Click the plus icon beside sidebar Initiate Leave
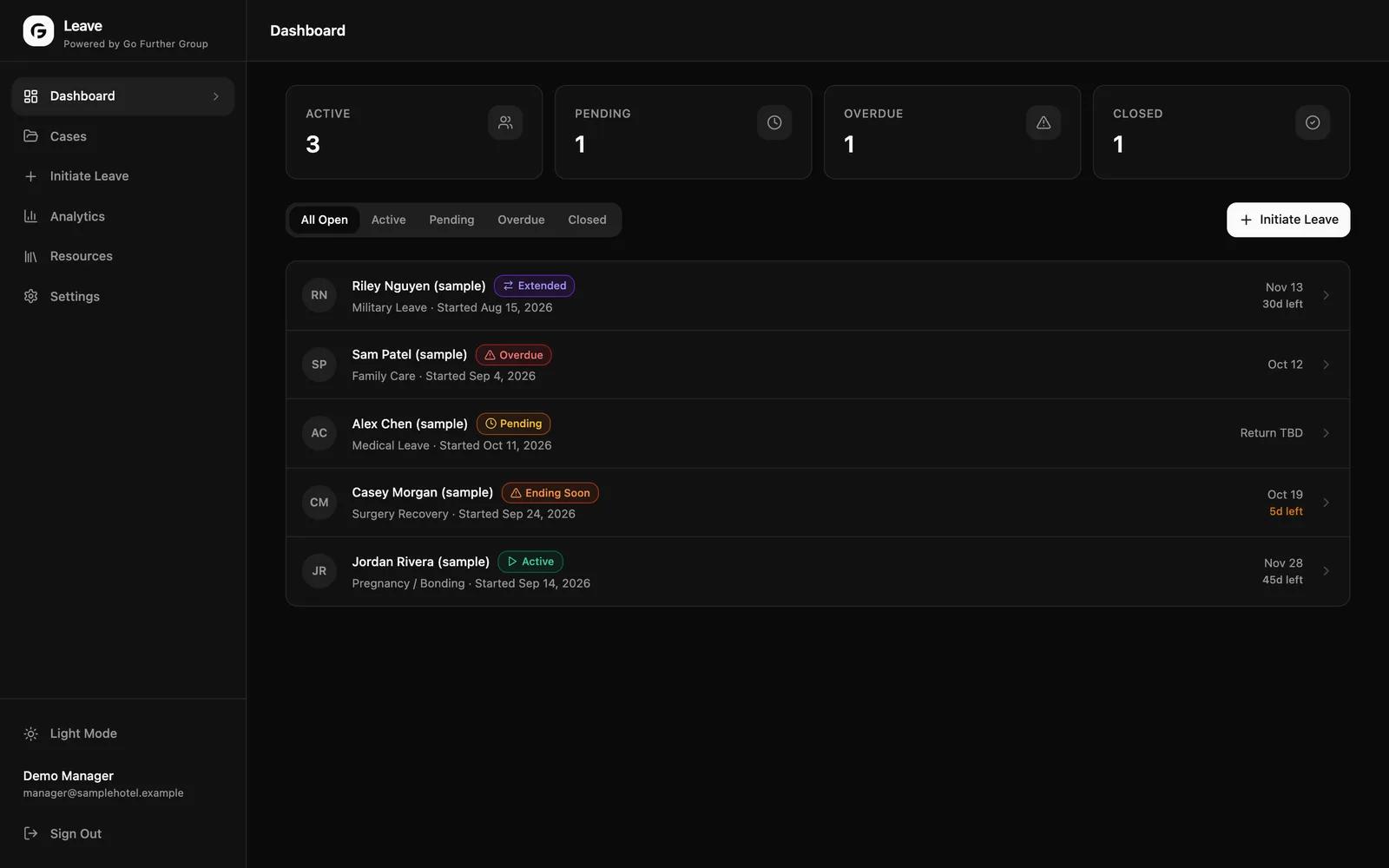 pos(30,176)
